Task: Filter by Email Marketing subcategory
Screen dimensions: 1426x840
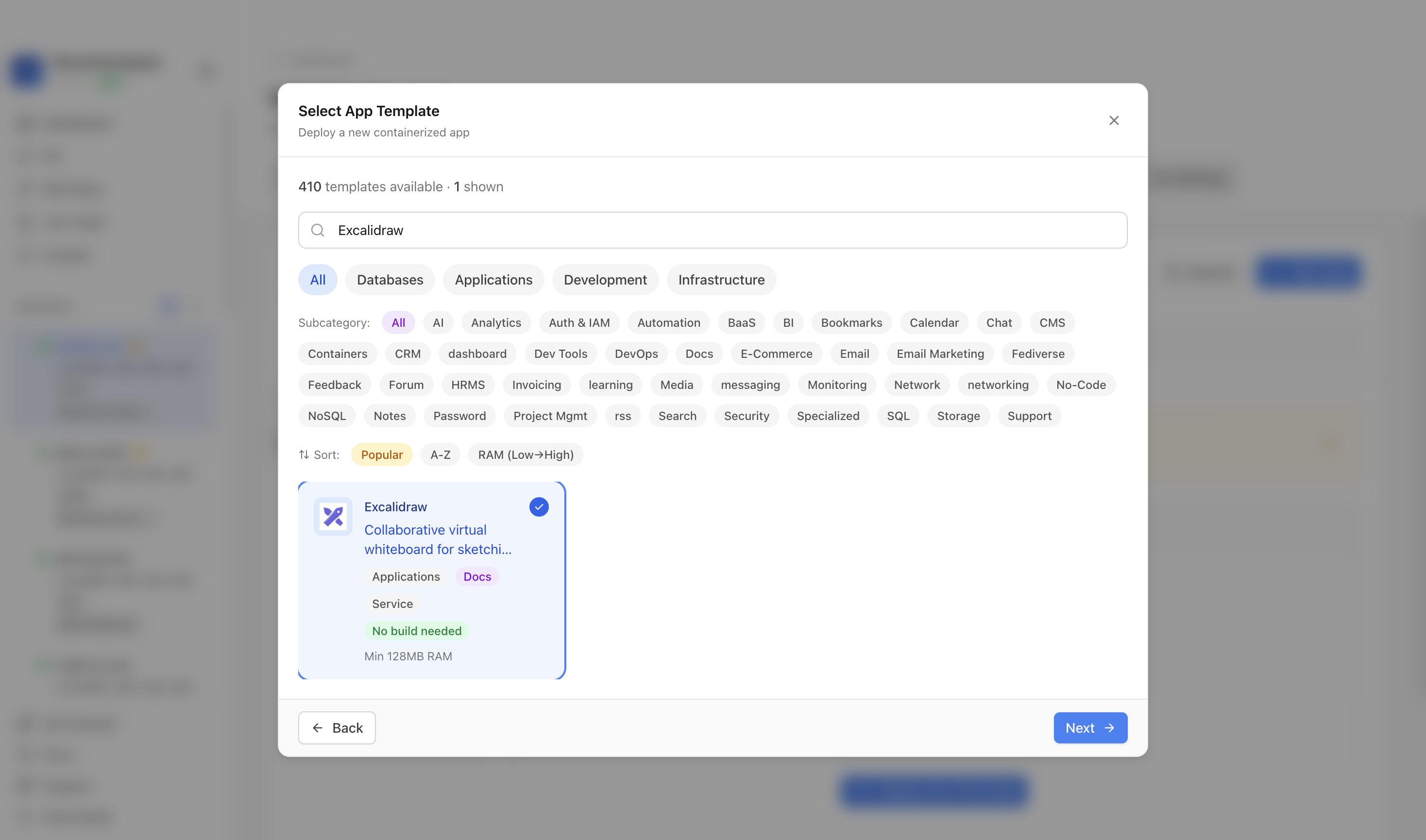Action: tap(940, 354)
